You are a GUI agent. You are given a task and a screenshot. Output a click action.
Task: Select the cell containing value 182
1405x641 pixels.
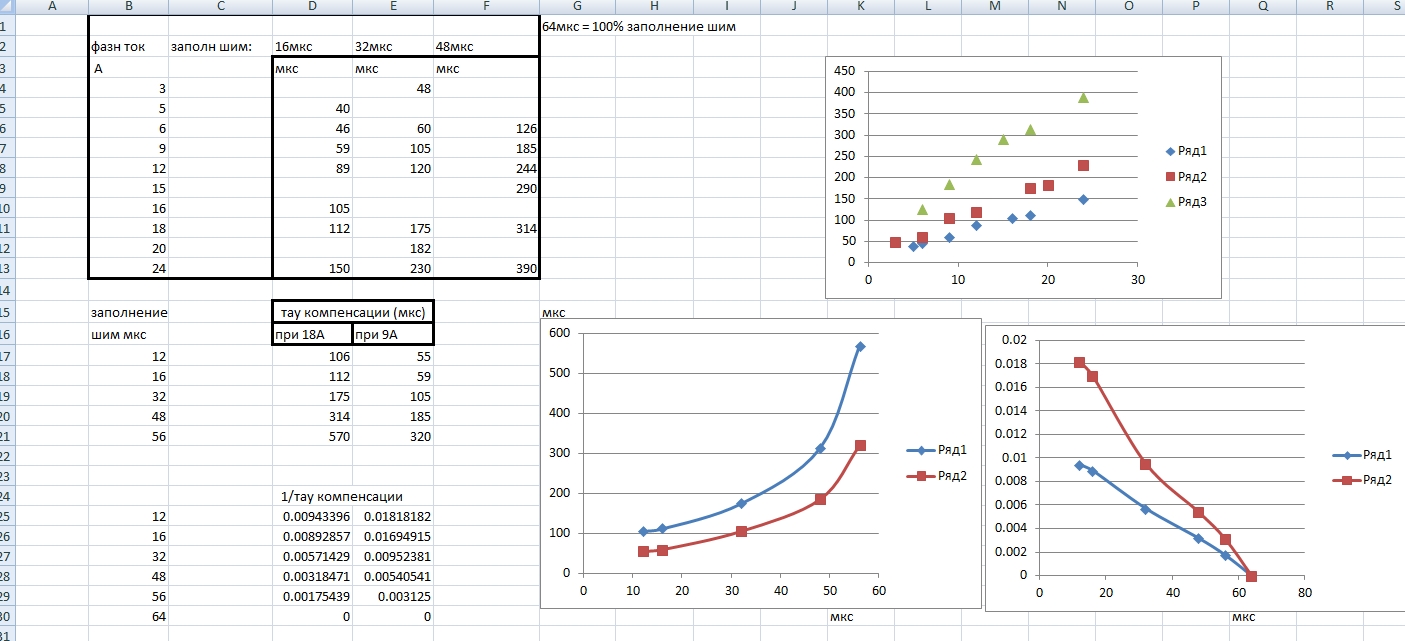tap(393, 249)
